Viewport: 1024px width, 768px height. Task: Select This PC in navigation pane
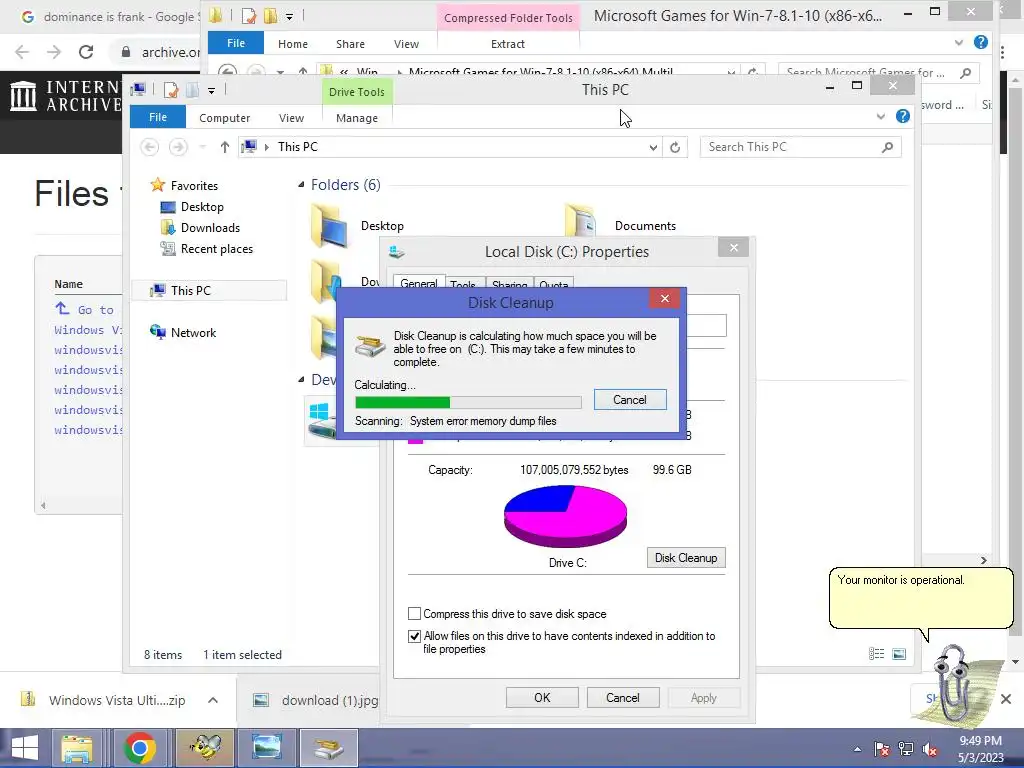pyautogui.click(x=191, y=291)
